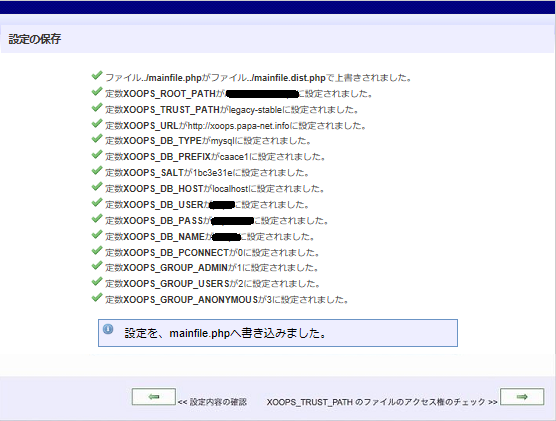The width and height of the screenshot is (556, 421).
Task: Click checkmark next to XOOPS_GROUP_ANONYMOUS
Action: pyautogui.click(x=97, y=298)
